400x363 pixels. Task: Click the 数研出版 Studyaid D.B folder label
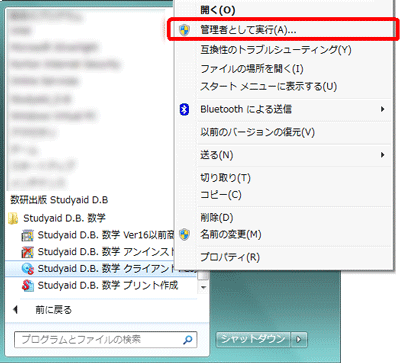click(59, 200)
